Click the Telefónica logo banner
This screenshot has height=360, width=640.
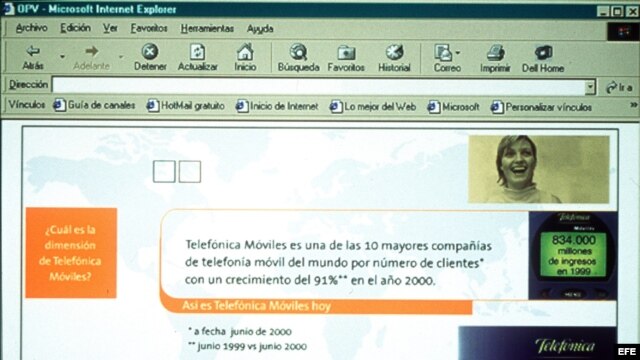pyautogui.click(x=537, y=343)
